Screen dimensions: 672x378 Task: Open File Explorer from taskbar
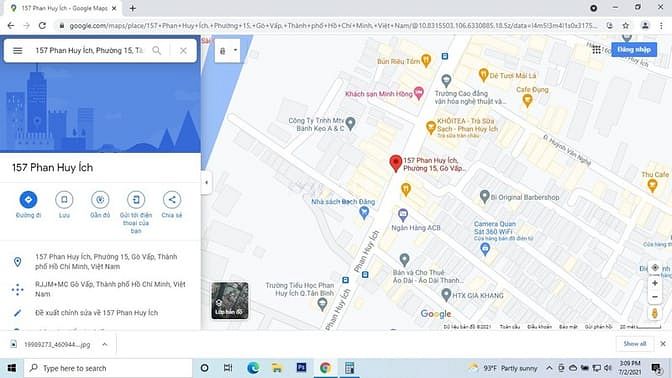pos(277,368)
